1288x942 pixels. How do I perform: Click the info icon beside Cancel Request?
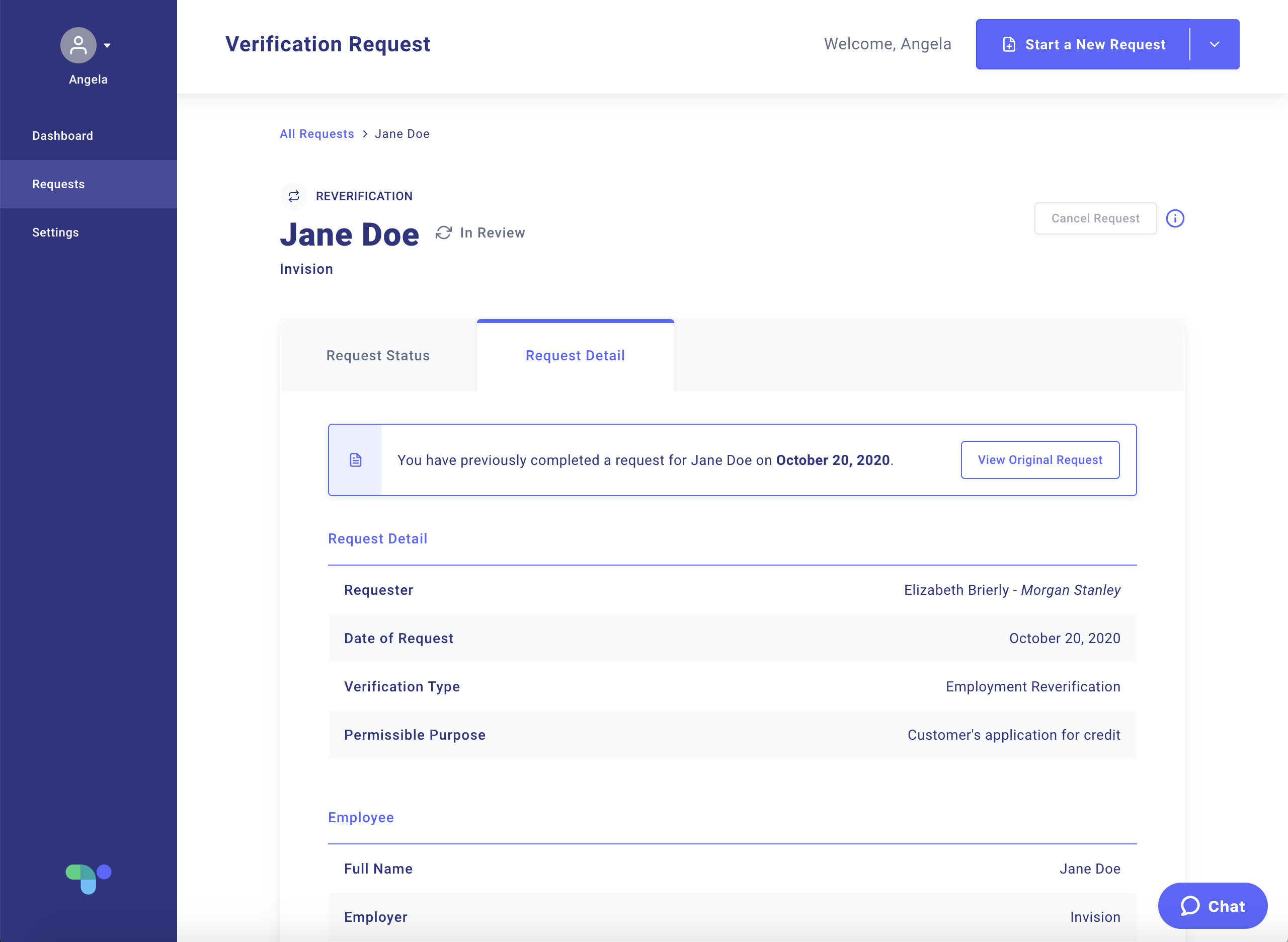tap(1176, 218)
